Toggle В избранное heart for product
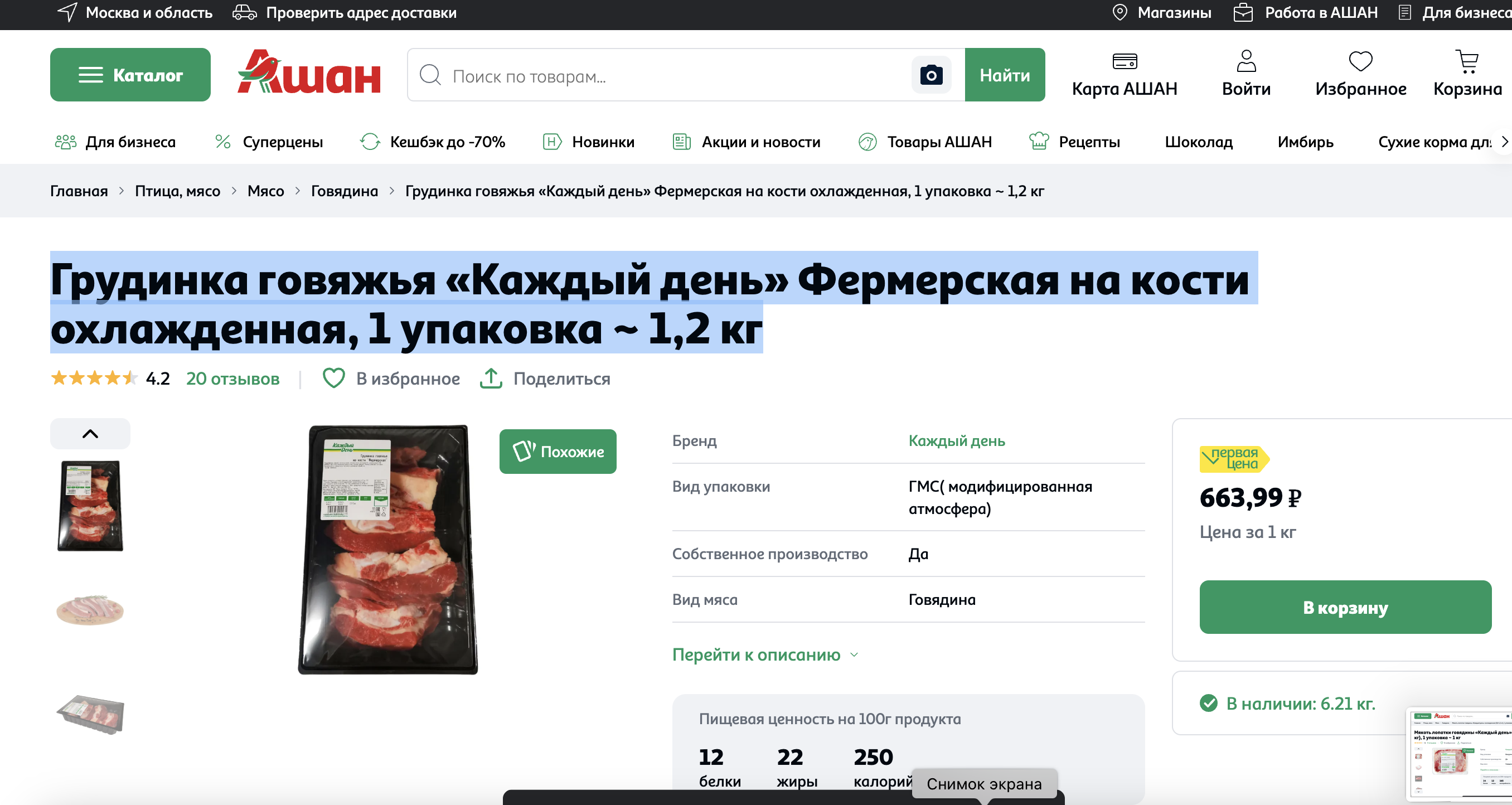This screenshot has height=805, width=1512. click(333, 379)
